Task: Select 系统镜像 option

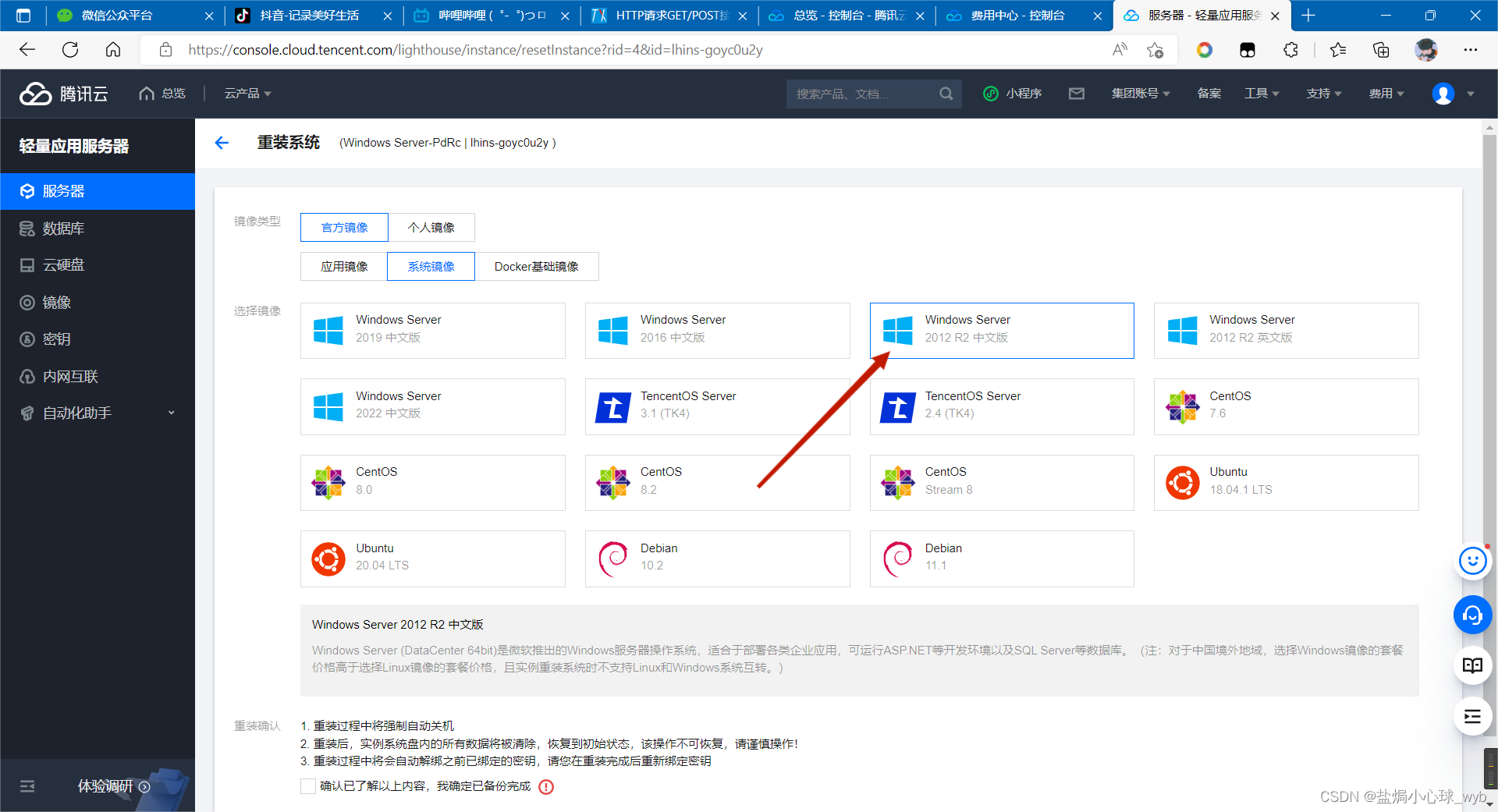Action: click(431, 266)
